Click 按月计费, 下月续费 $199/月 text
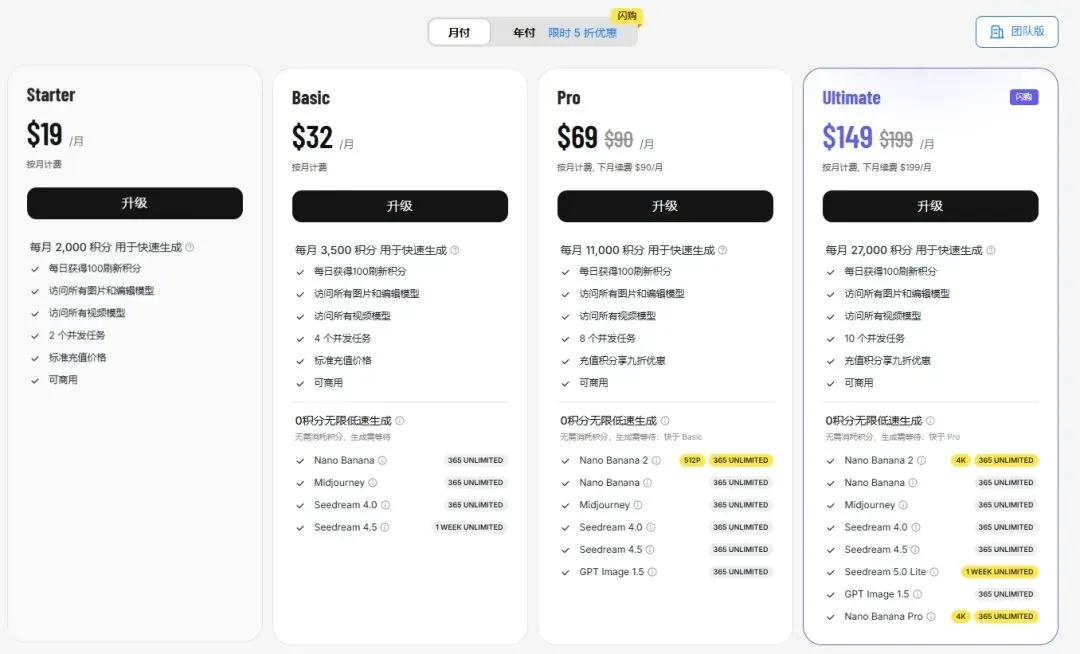 click(x=877, y=167)
